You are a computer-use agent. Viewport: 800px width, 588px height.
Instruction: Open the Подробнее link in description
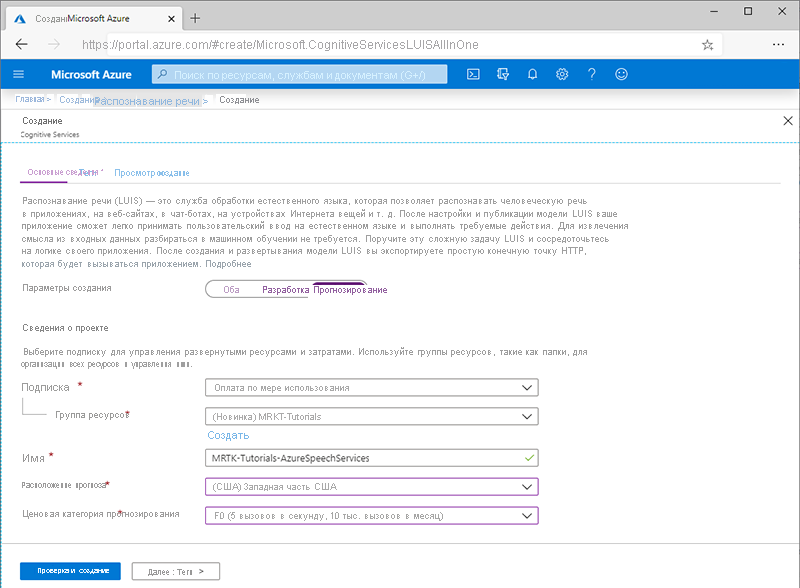[x=228, y=264]
